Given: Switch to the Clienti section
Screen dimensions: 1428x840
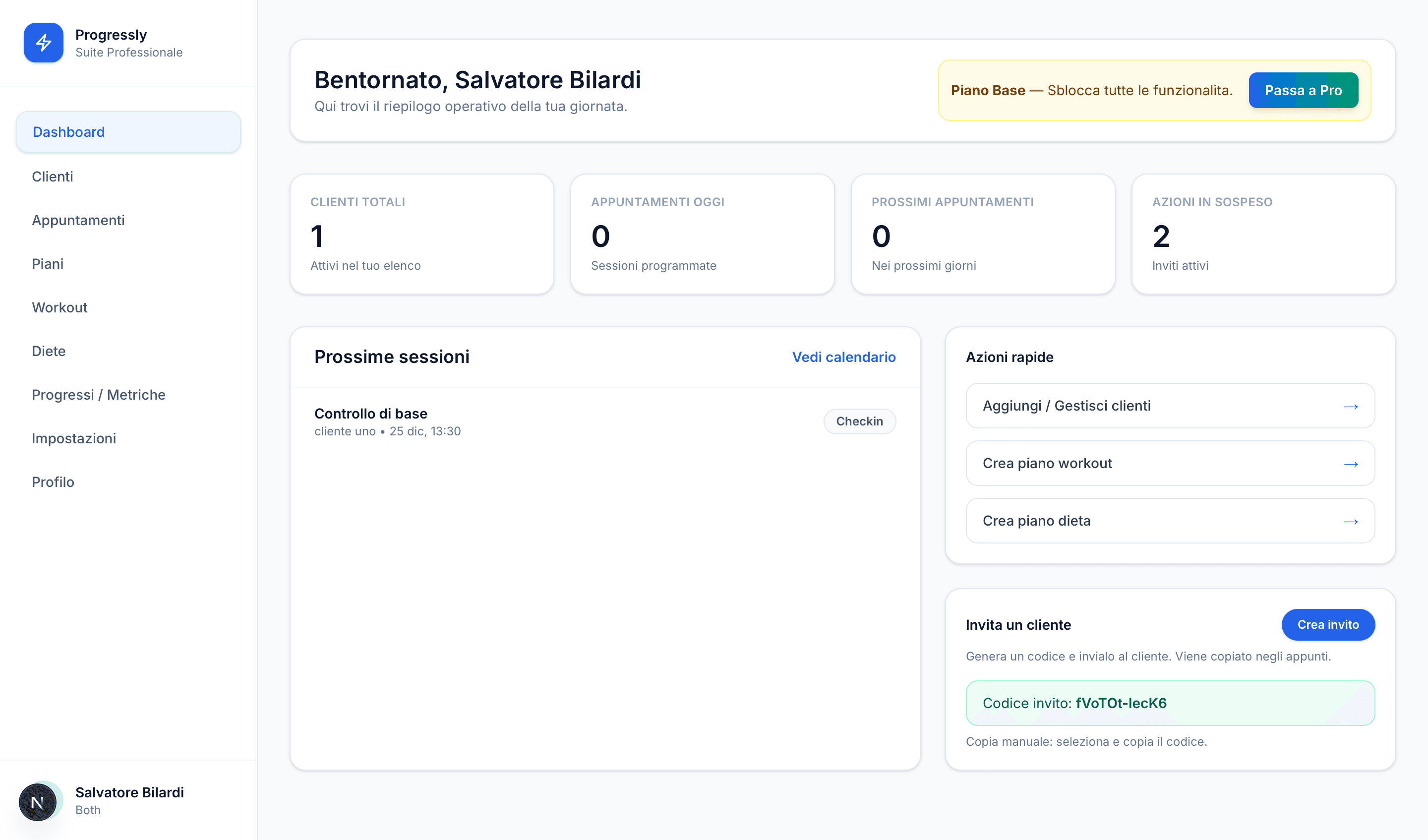Looking at the screenshot, I should pos(52,176).
